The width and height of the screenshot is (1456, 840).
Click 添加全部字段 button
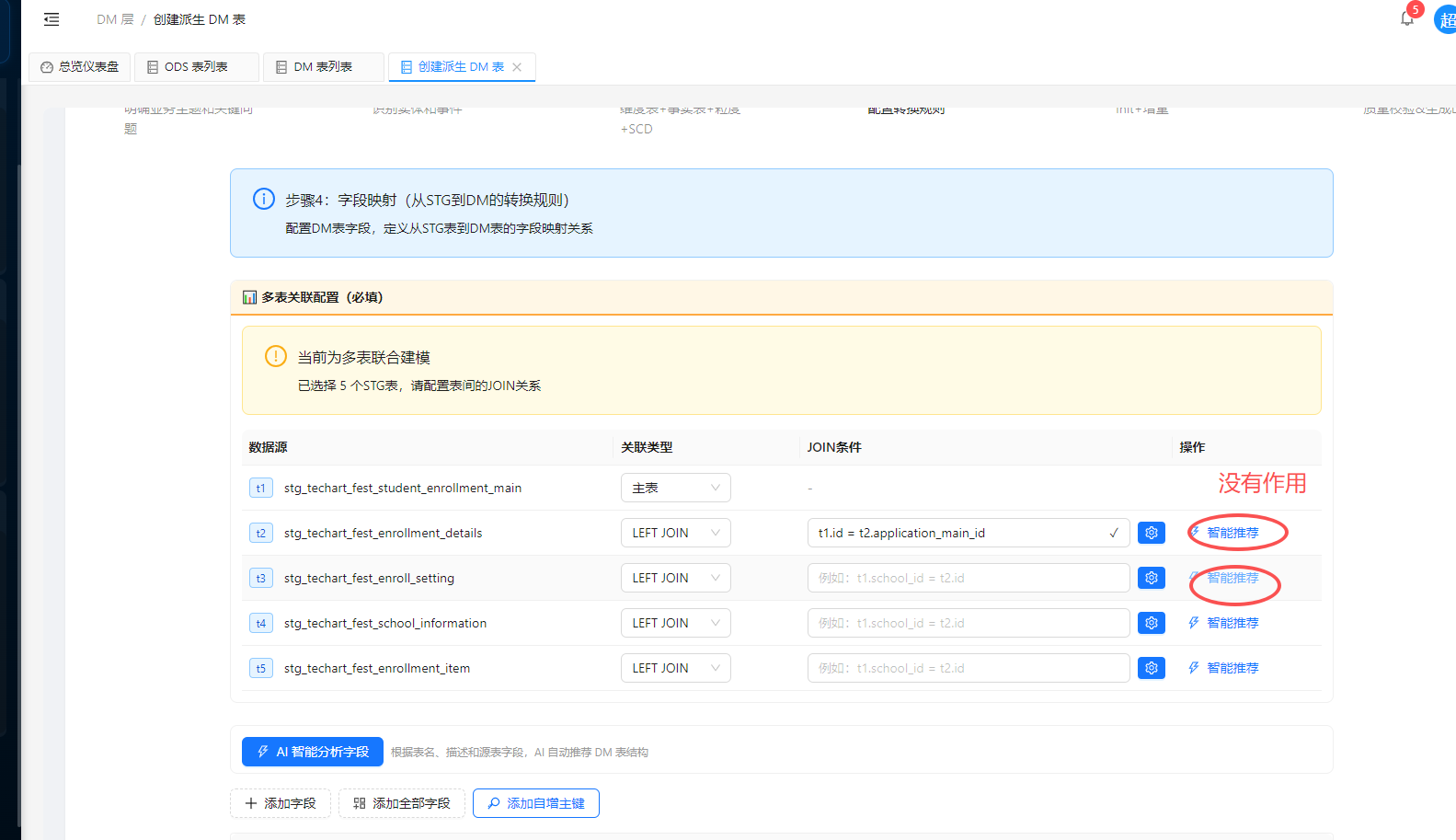click(x=402, y=803)
